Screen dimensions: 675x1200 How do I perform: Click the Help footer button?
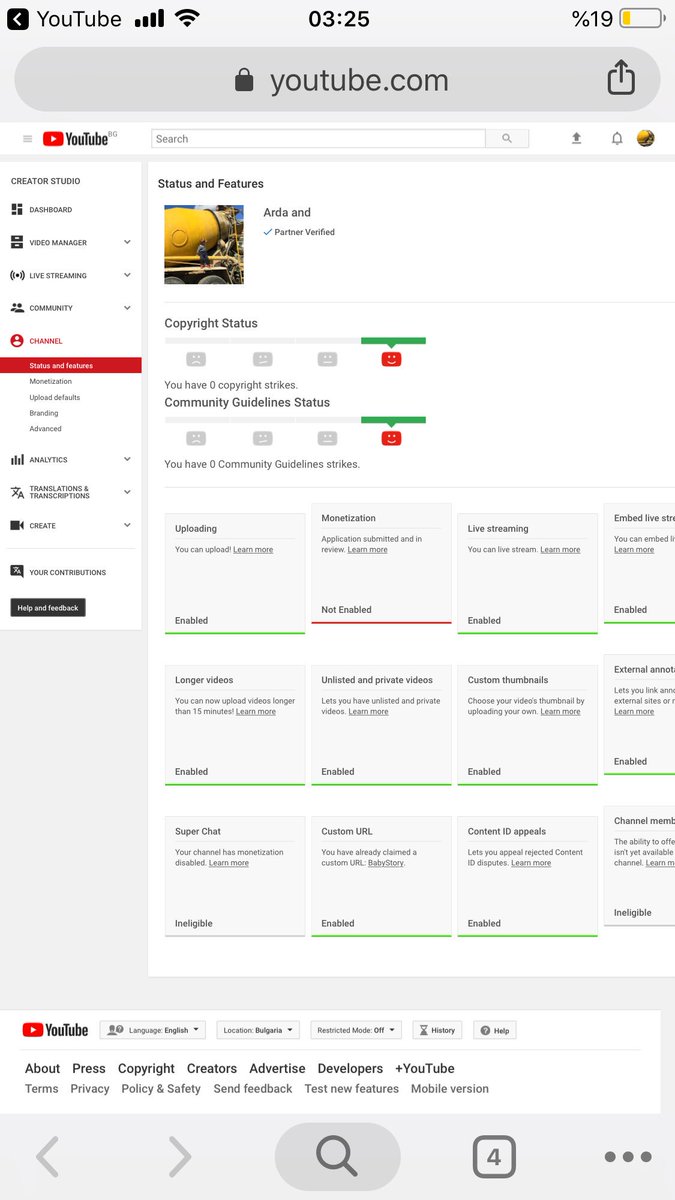point(495,1030)
